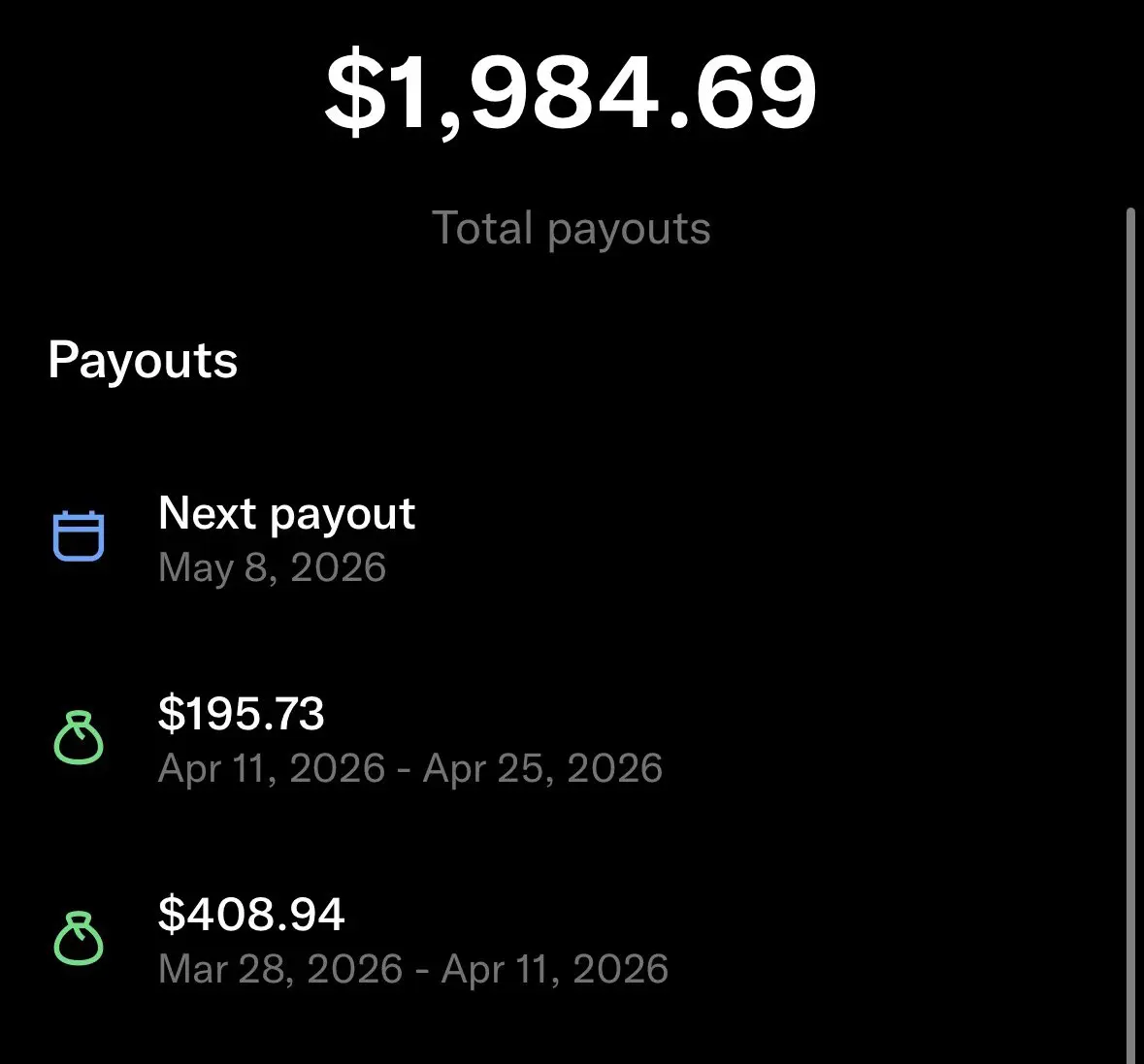
Task: Click the May 8, 2026 payout date
Action: pos(272,567)
